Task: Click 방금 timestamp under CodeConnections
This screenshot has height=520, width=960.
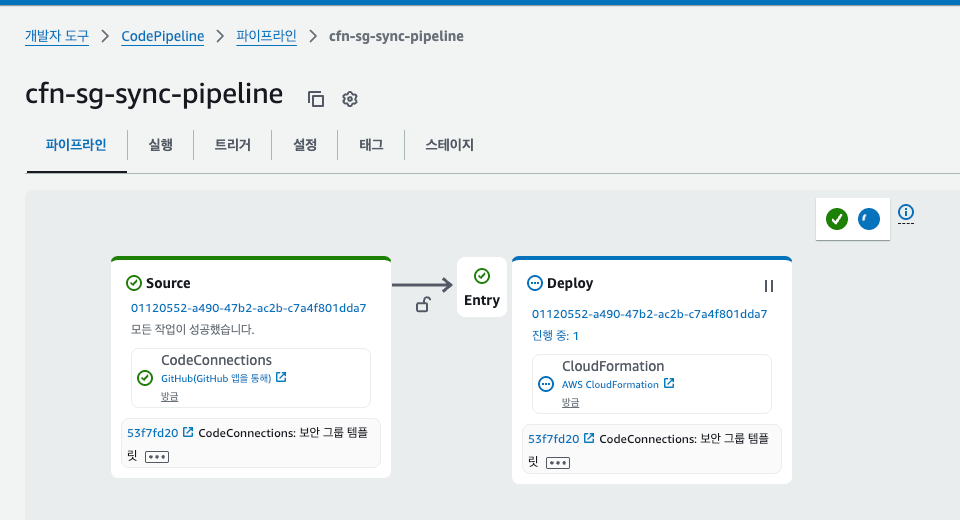Action: point(170,397)
